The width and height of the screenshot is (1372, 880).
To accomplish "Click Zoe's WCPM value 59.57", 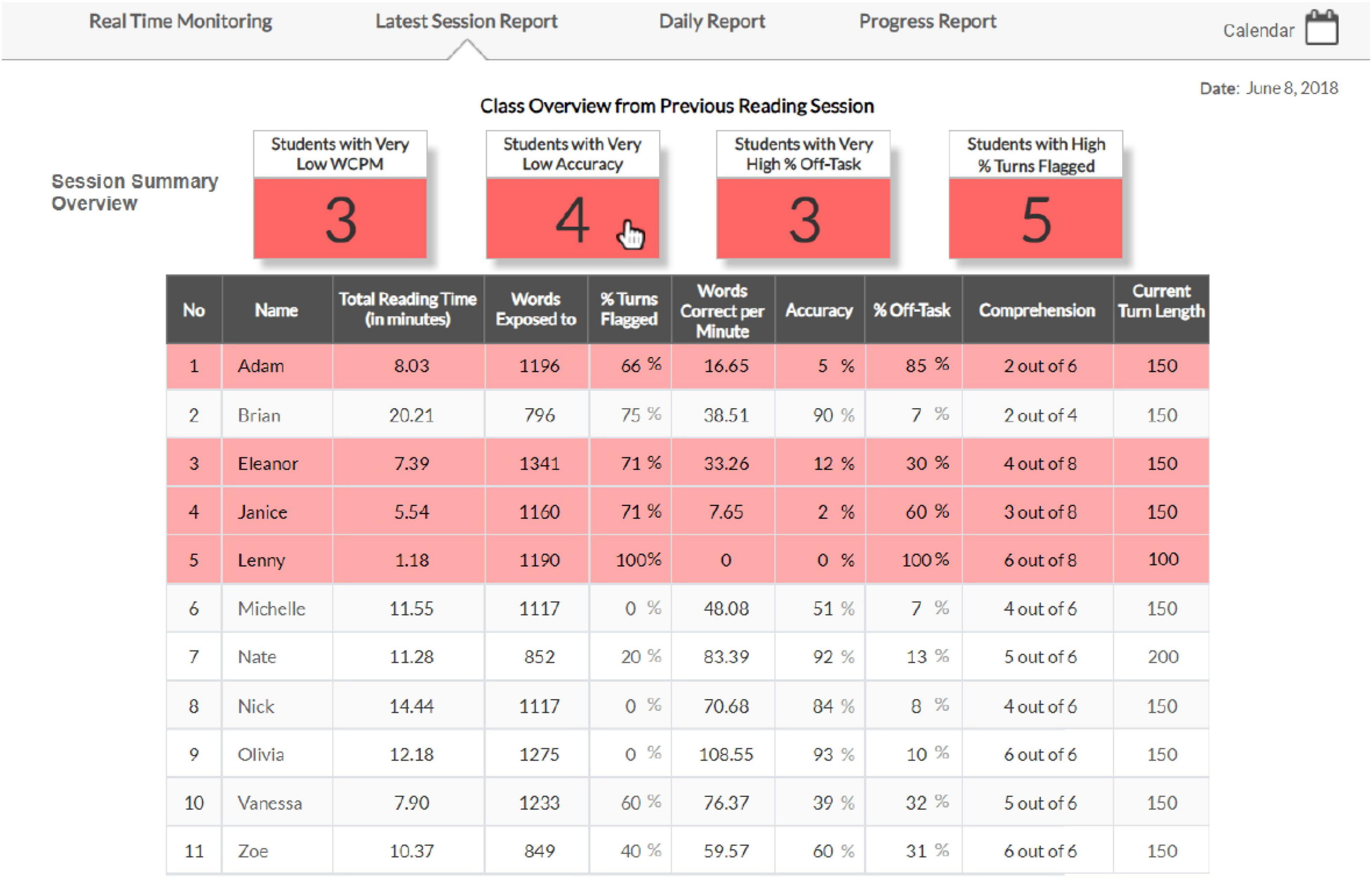I will coord(726,851).
